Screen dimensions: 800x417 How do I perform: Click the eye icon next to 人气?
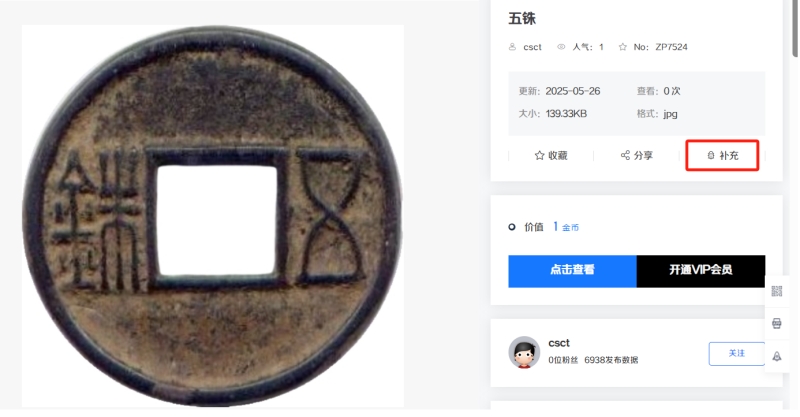561,47
